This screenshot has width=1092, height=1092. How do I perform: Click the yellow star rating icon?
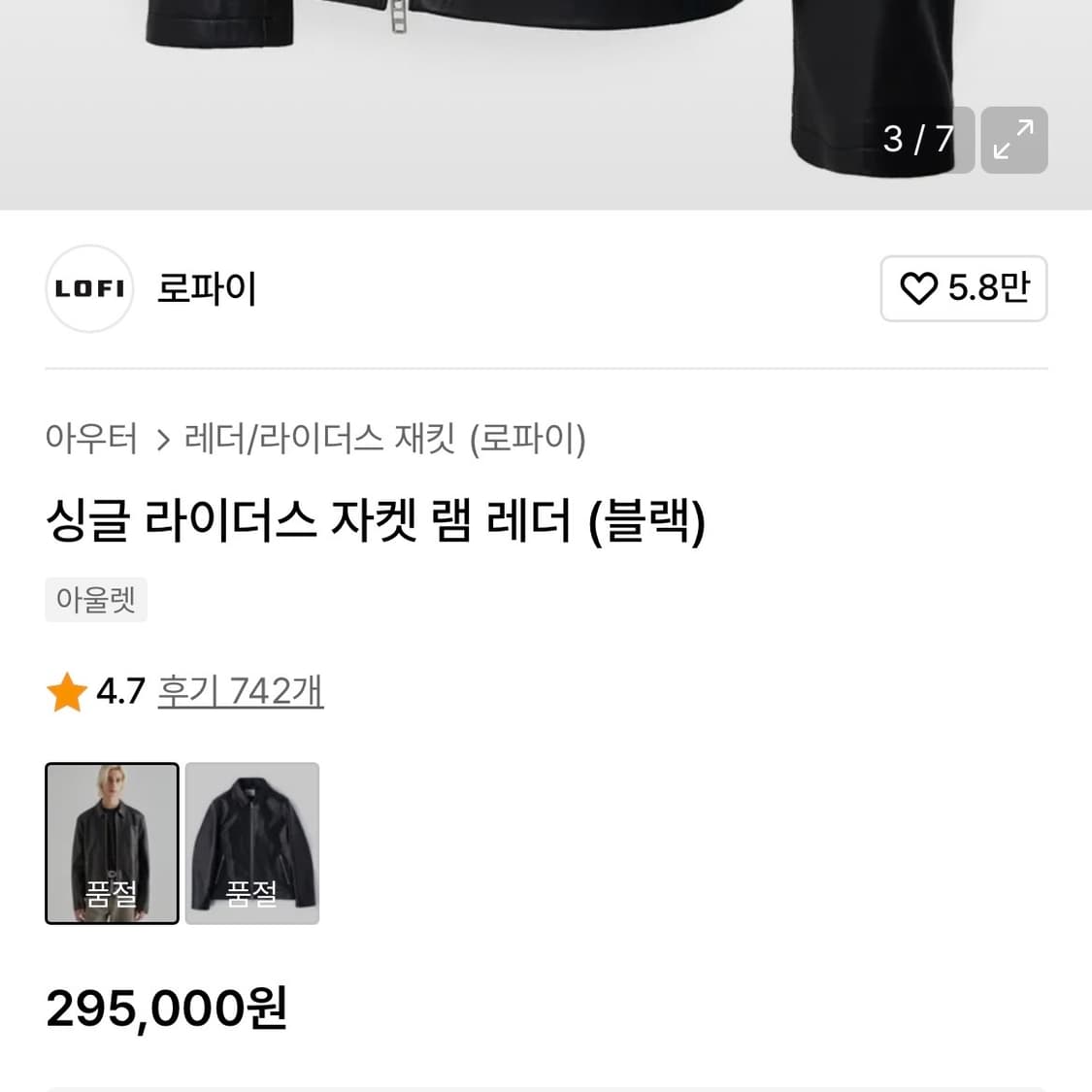[66, 690]
